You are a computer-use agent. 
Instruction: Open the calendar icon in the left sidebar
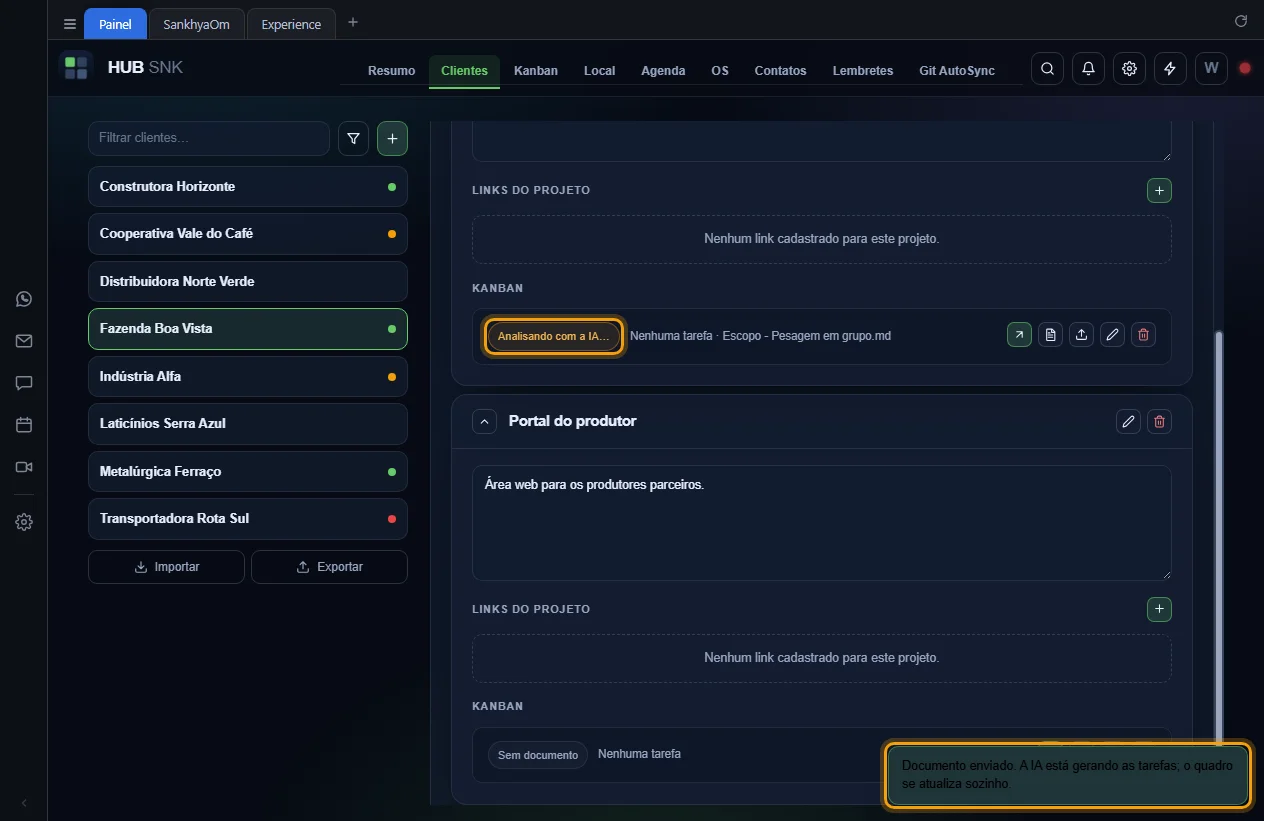(x=24, y=425)
